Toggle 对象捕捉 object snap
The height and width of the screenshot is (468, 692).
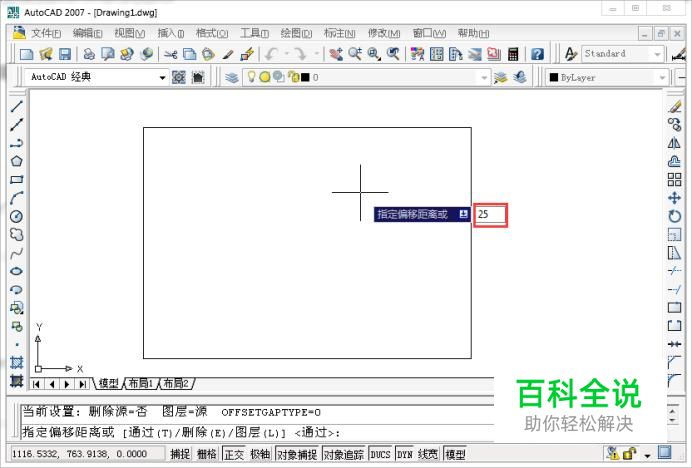pos(297,454)
